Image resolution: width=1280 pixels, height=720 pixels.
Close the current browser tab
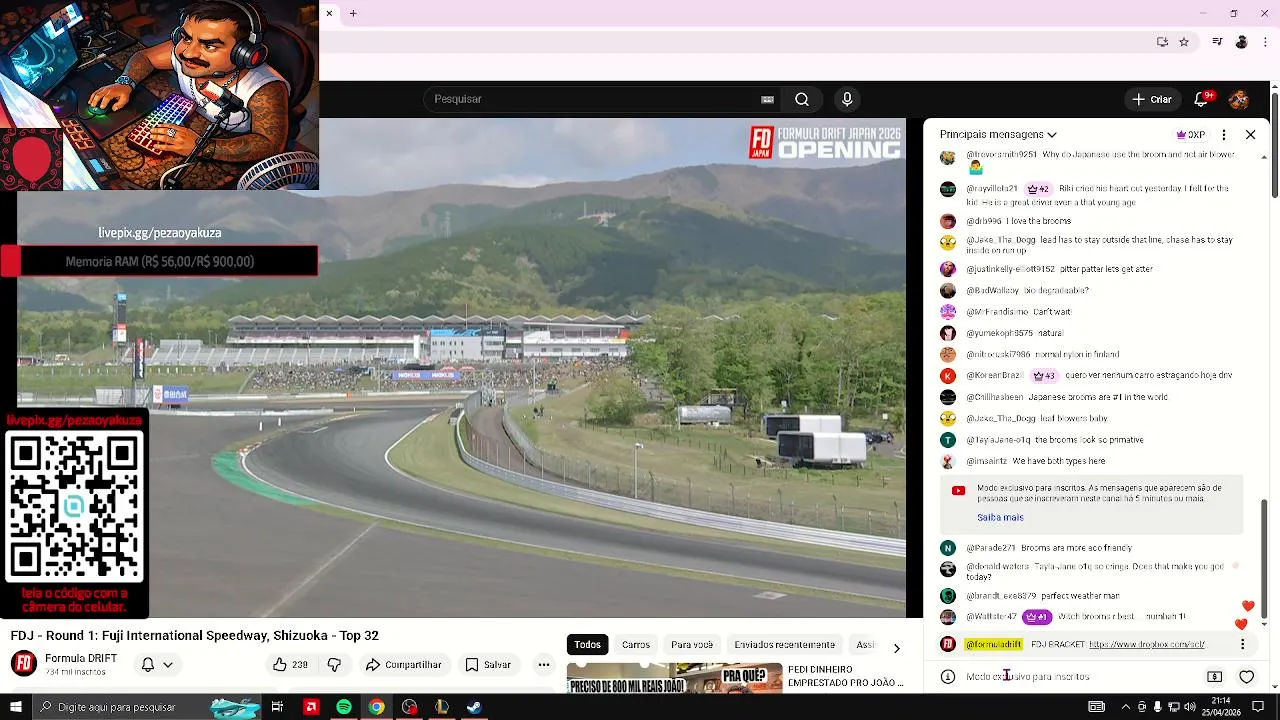[x=329, y=13]
